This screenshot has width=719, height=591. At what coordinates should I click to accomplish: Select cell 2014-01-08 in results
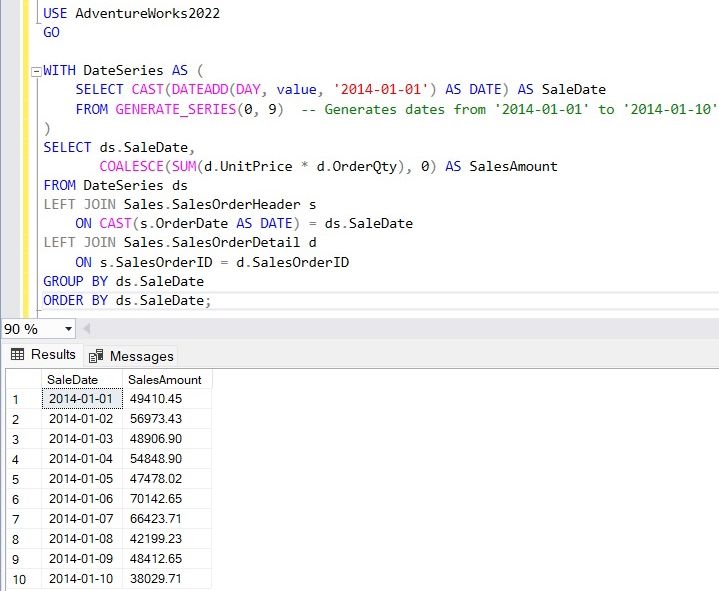coord(82,538)
